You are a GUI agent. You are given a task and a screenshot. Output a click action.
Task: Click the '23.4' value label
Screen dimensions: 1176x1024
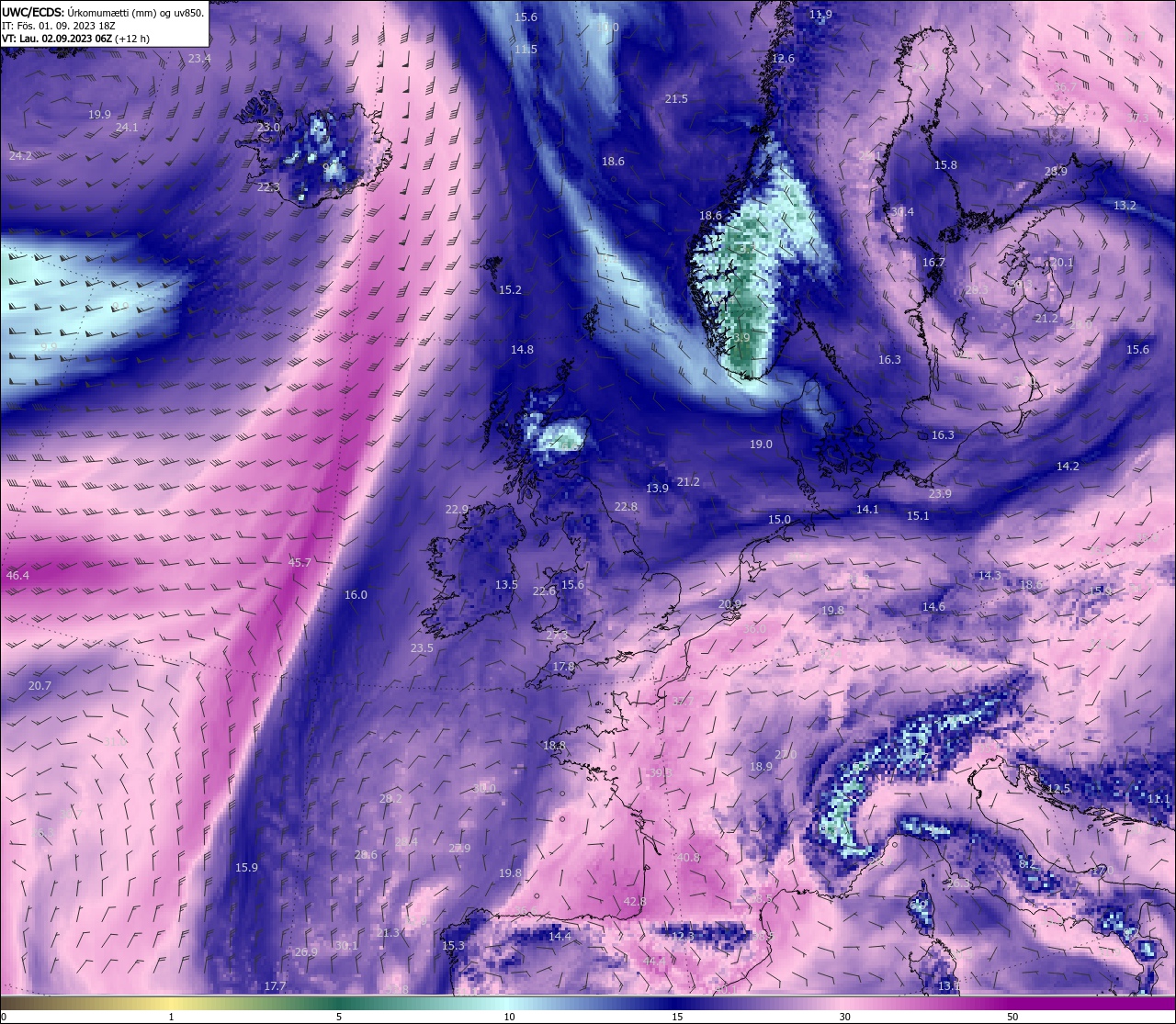tap(199, 59)
